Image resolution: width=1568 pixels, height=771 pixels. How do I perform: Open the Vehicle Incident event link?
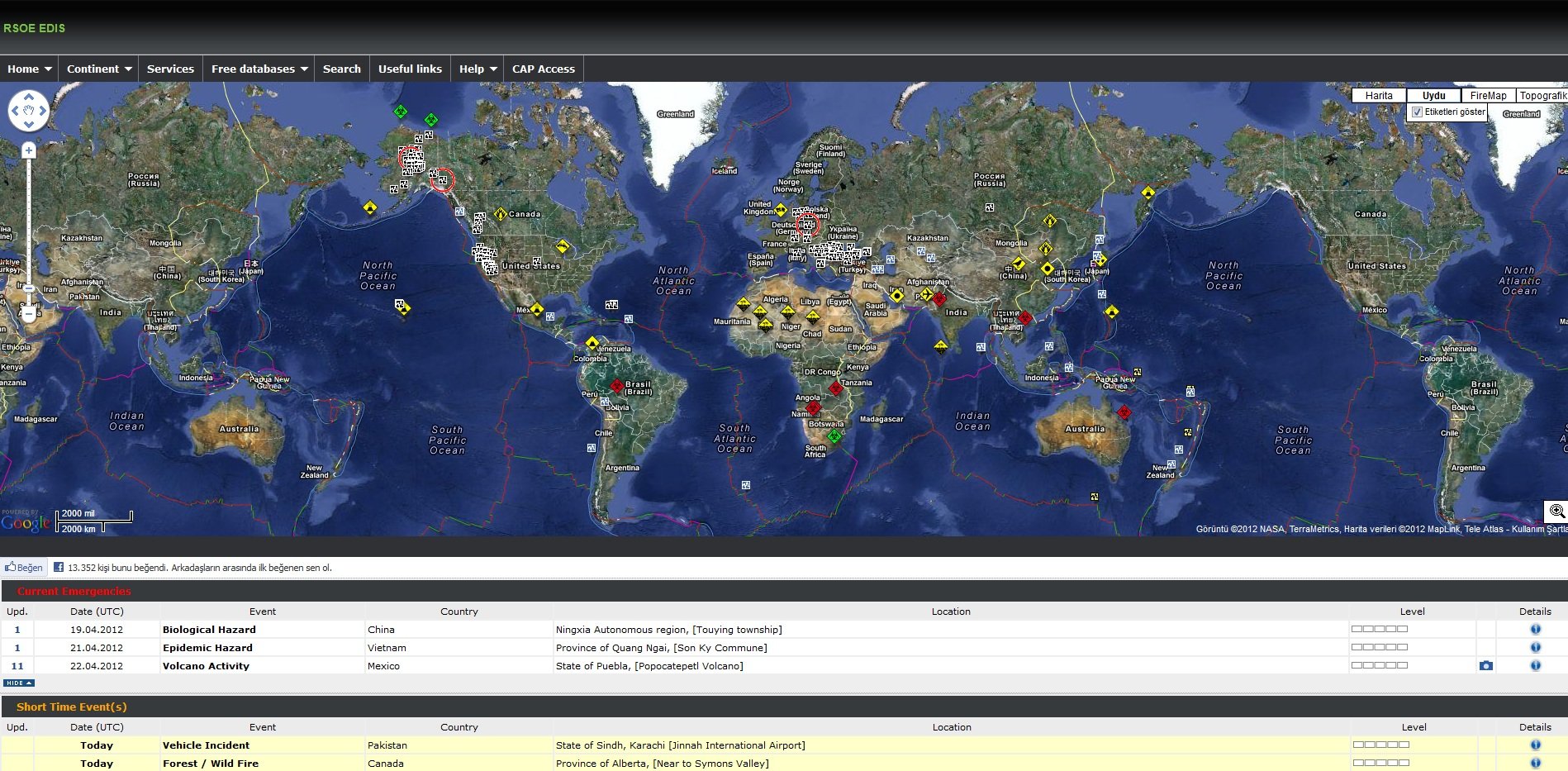[x=206, y=745]
